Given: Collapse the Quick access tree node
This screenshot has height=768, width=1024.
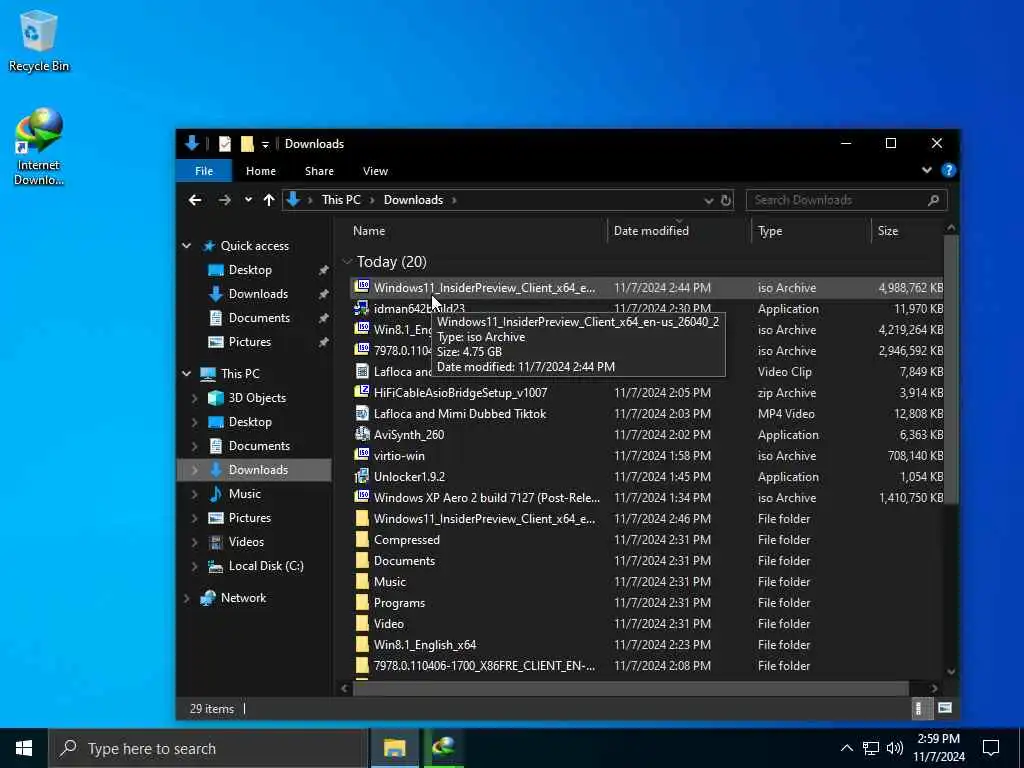Looking at the screenshot, I should (x=187, y=246).
